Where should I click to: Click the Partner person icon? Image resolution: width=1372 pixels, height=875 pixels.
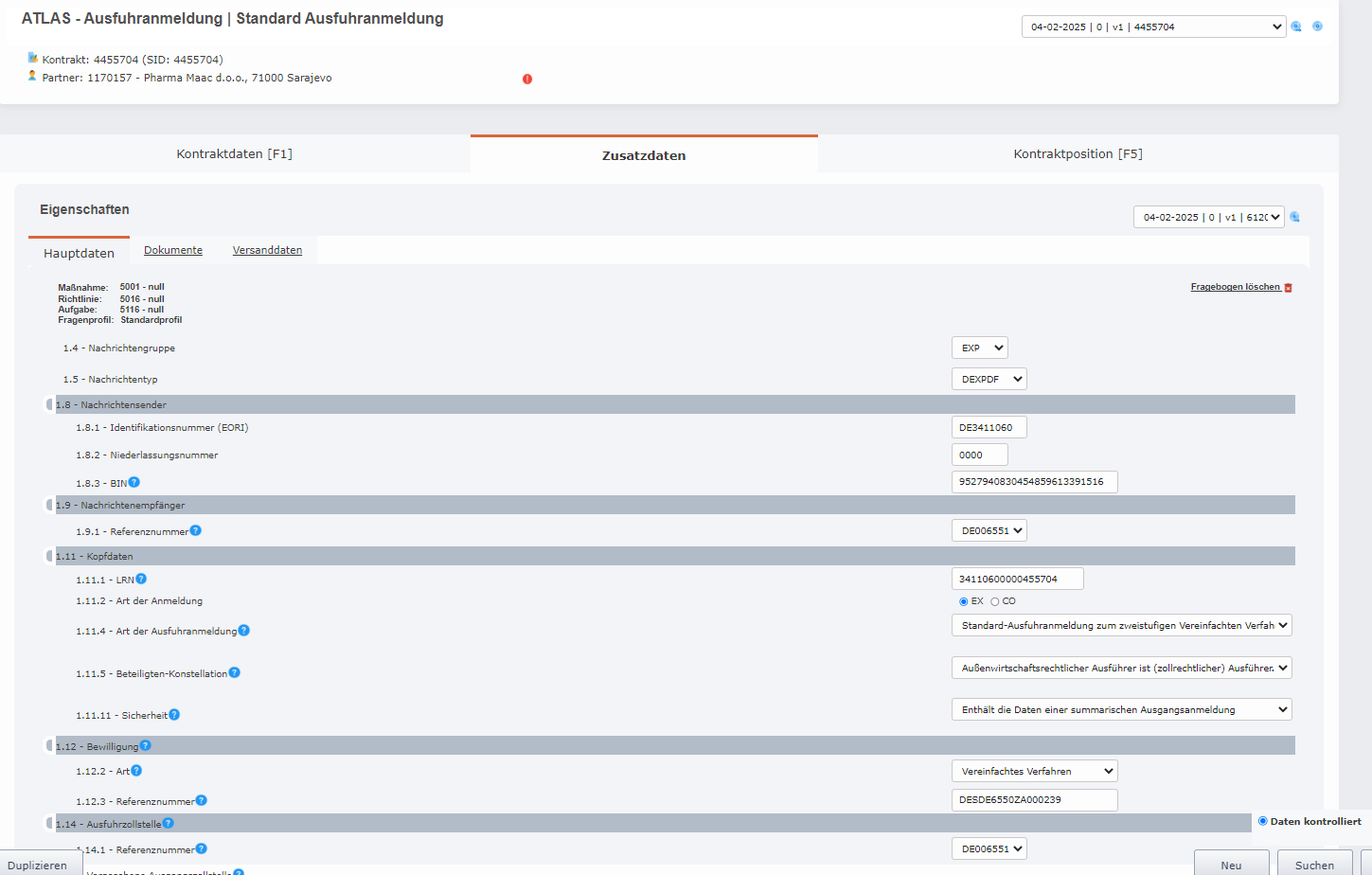[x=31, y=77]
